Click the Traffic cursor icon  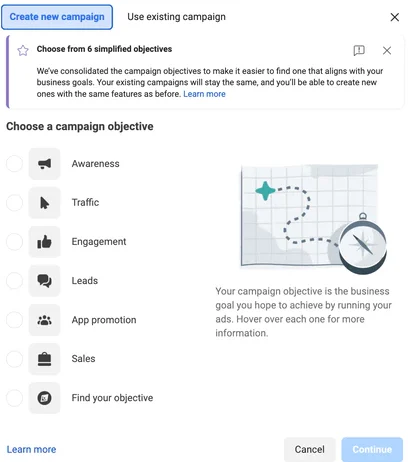[x=44, y=203]
